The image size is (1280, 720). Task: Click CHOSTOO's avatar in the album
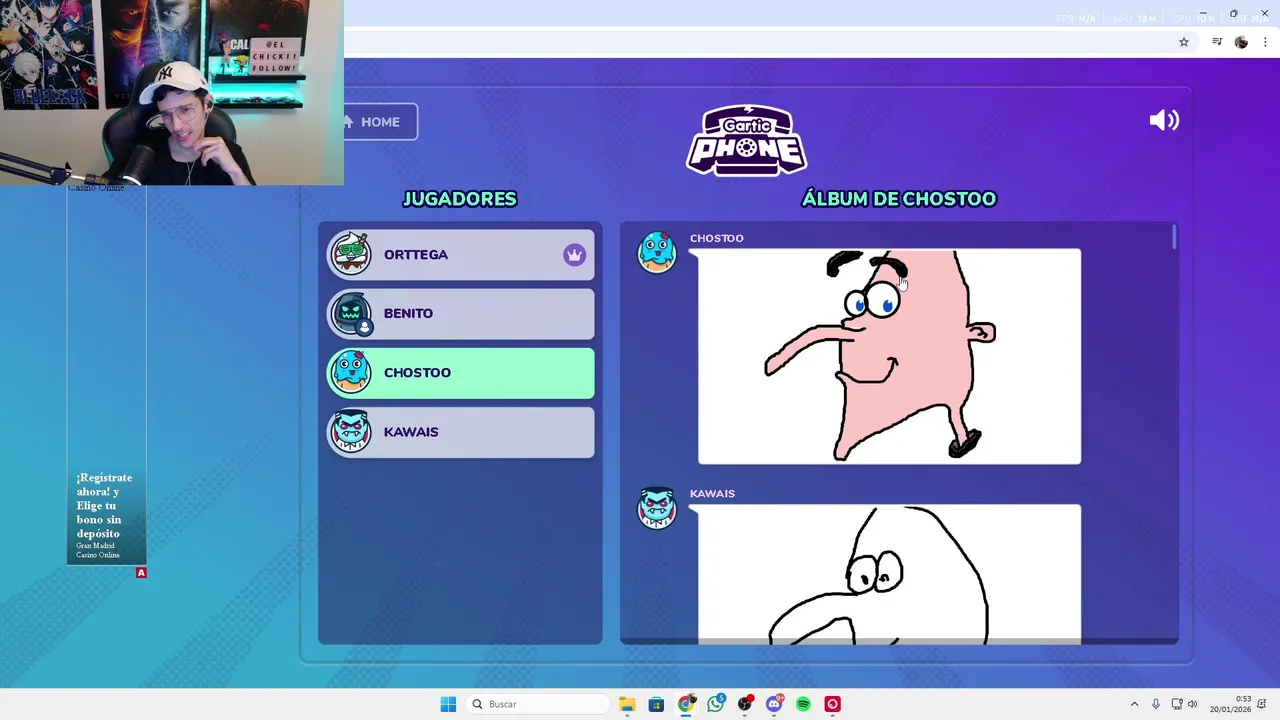657,252
